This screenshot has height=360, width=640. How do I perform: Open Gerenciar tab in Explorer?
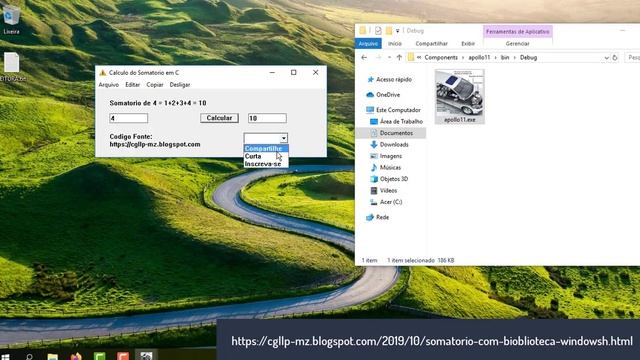pos(517,44)
